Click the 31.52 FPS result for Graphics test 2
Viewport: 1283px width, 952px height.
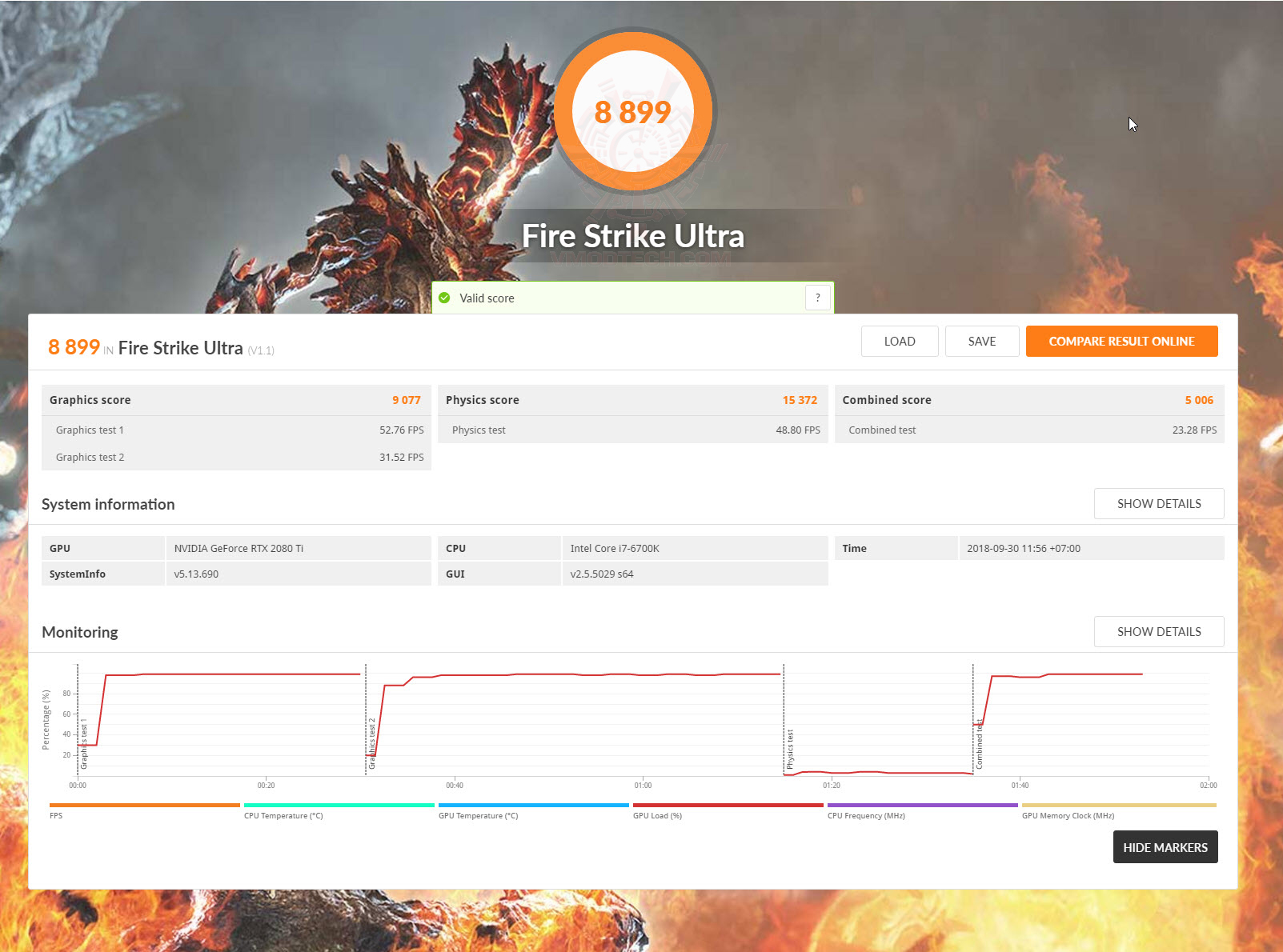tap(402, 457)
